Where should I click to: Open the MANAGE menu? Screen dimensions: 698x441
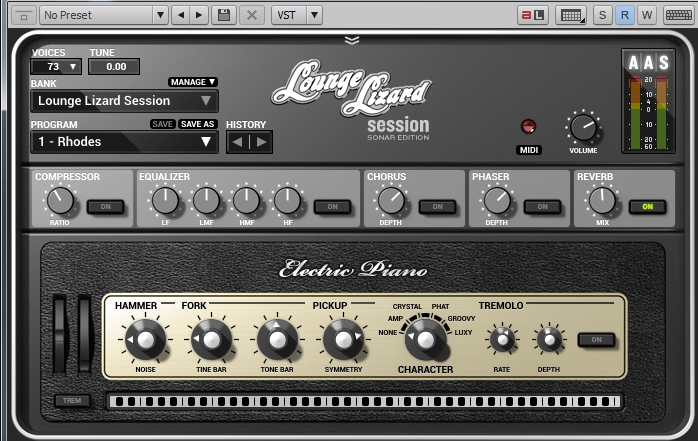pos(193,82)
